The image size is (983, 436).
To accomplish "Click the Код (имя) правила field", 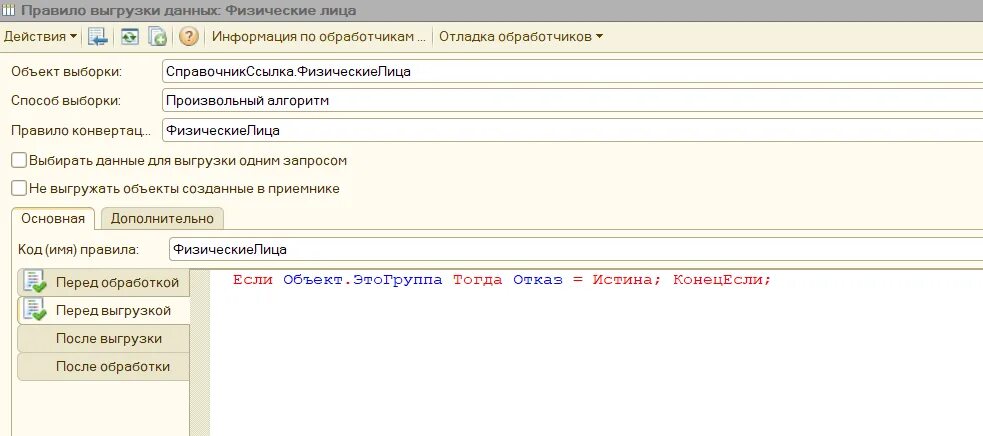I will 576,249.
